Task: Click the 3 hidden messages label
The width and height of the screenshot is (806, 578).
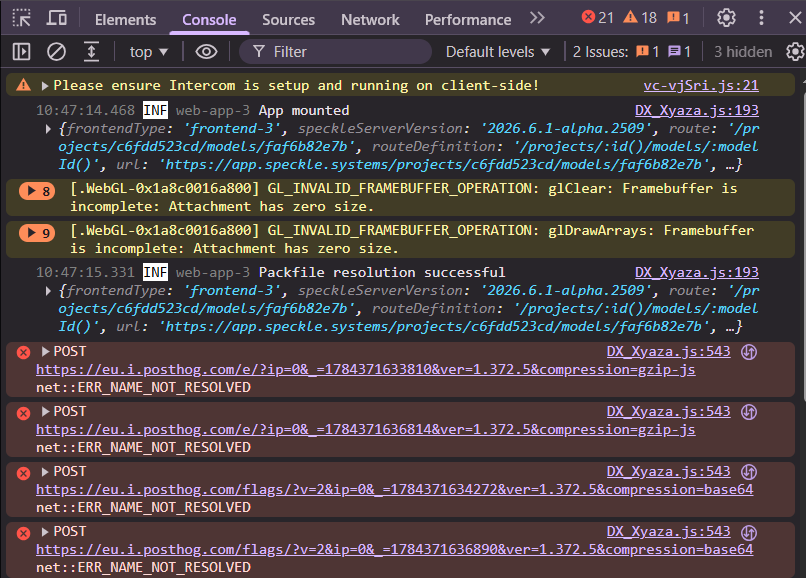Action: 743,51
